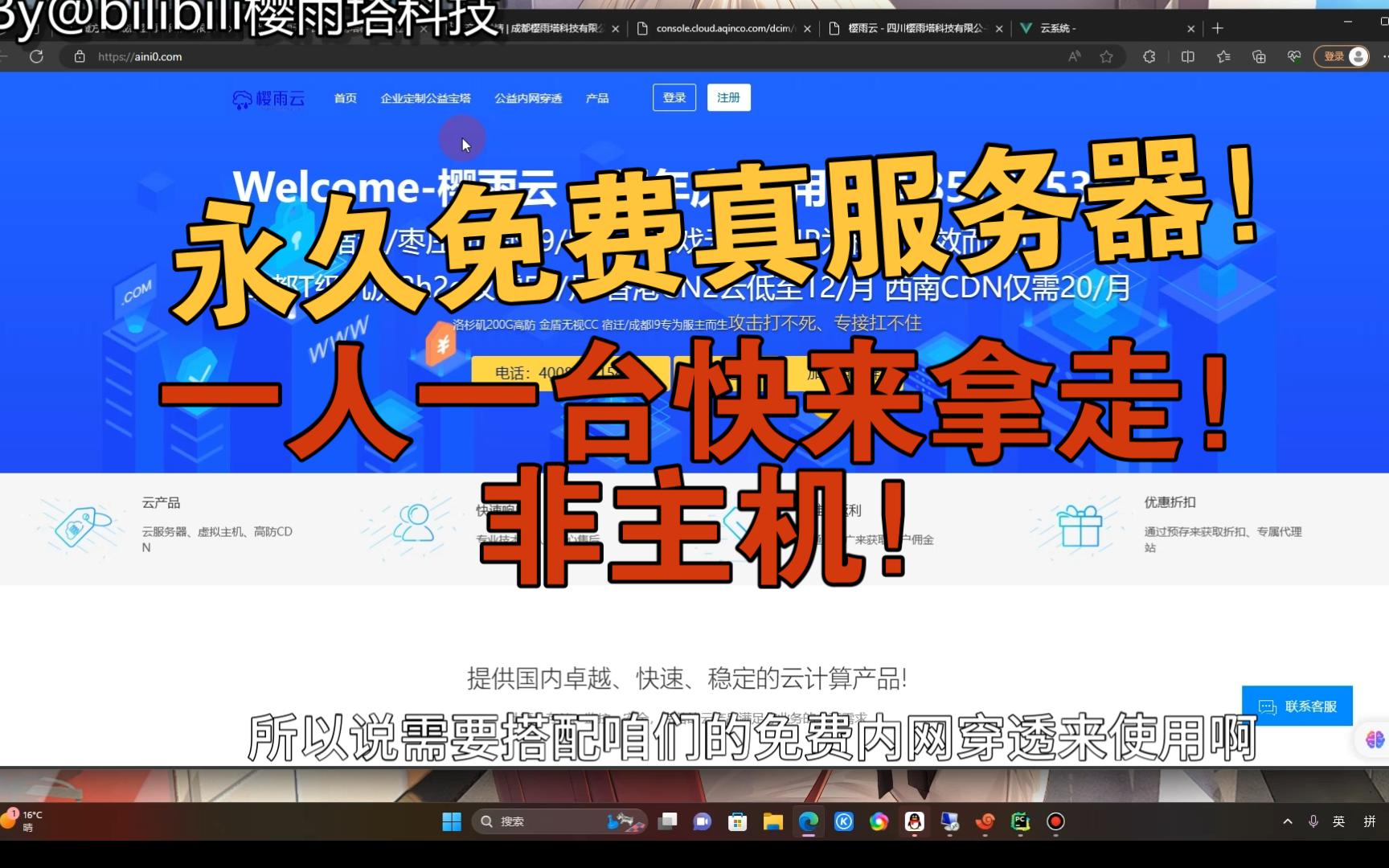Open 优惠折扣 feature heading

coord(1170,502)
